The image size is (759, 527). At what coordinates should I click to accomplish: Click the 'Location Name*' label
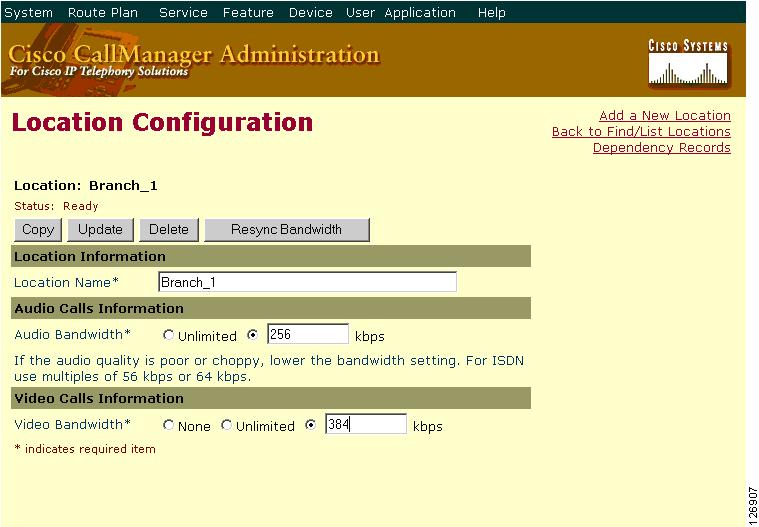click(66, 283)
